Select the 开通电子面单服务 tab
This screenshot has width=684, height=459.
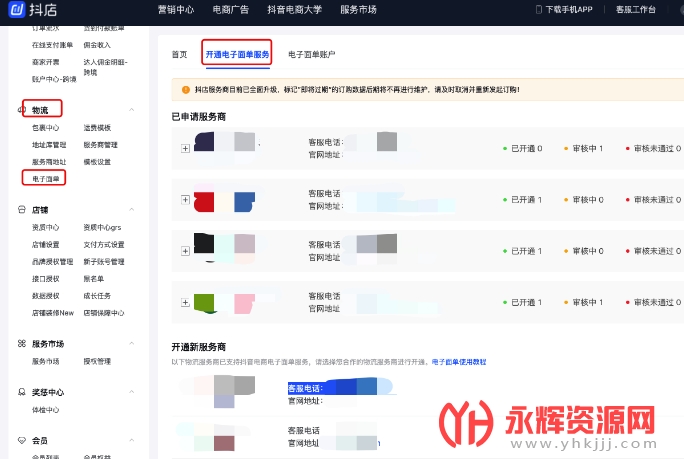[237, 55]
